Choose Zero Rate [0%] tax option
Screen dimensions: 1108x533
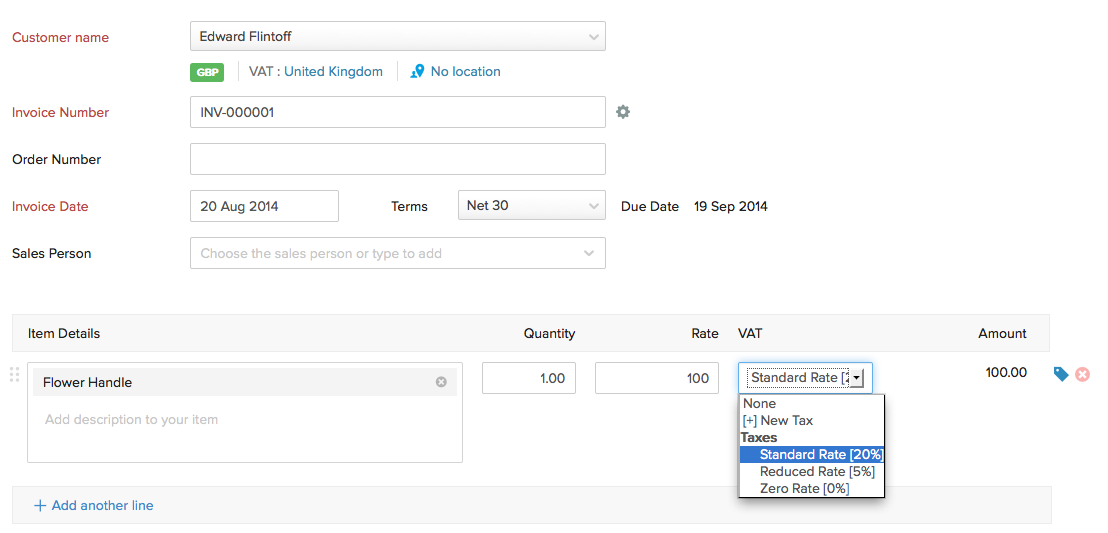pos(804,488)
